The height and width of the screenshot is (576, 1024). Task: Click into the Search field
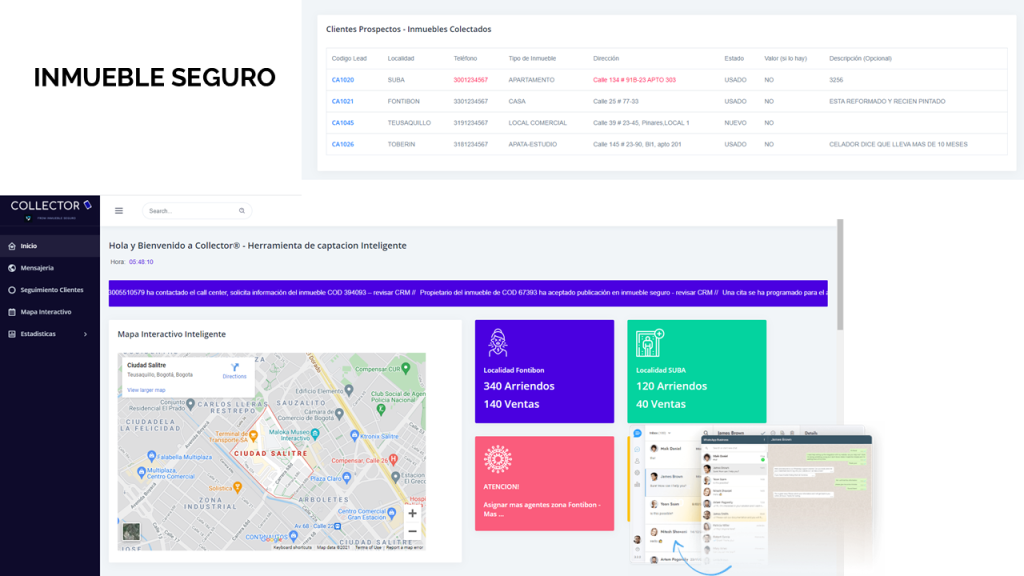[x=190, y=211]
